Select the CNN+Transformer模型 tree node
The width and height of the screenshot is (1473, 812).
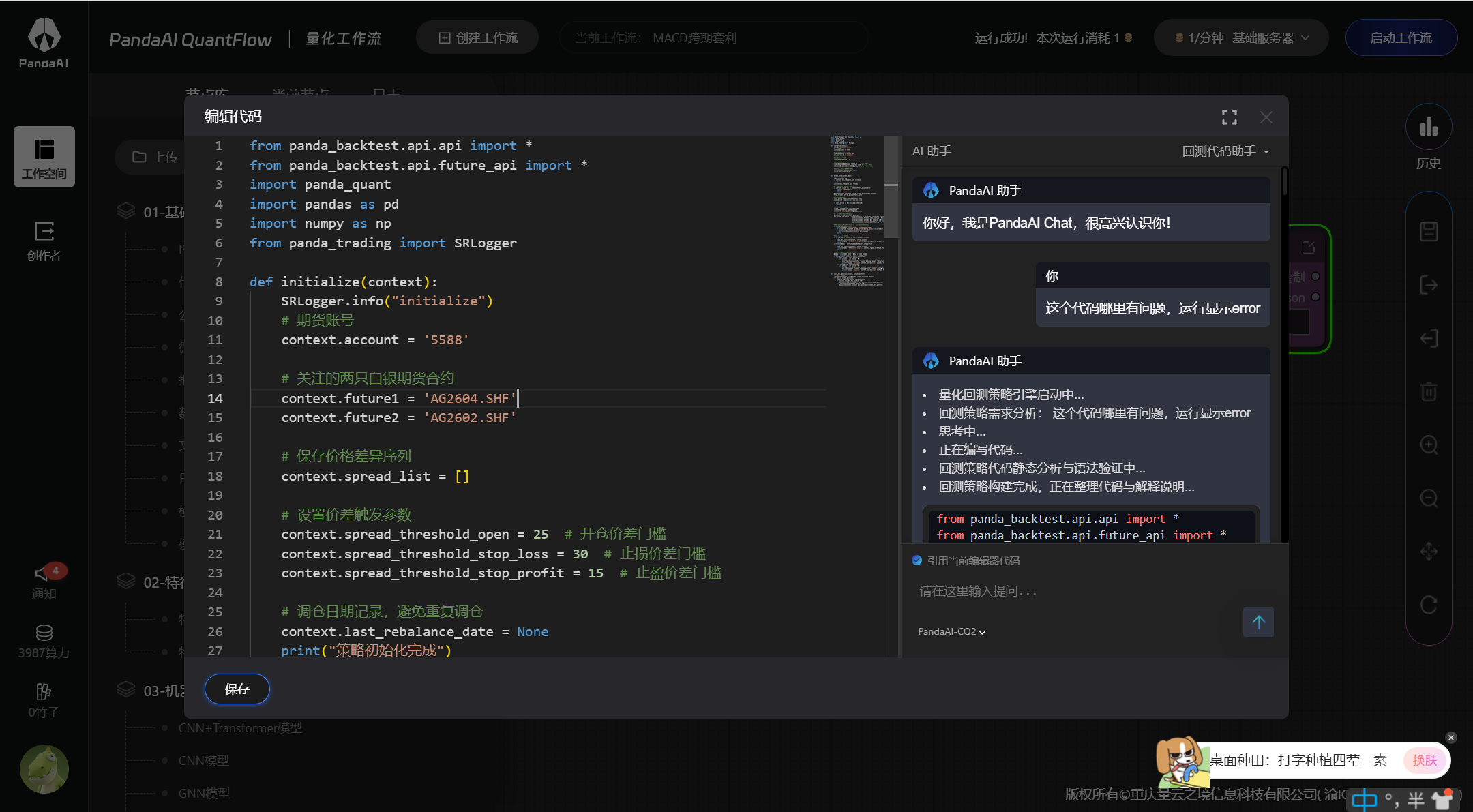click(240, 728)
